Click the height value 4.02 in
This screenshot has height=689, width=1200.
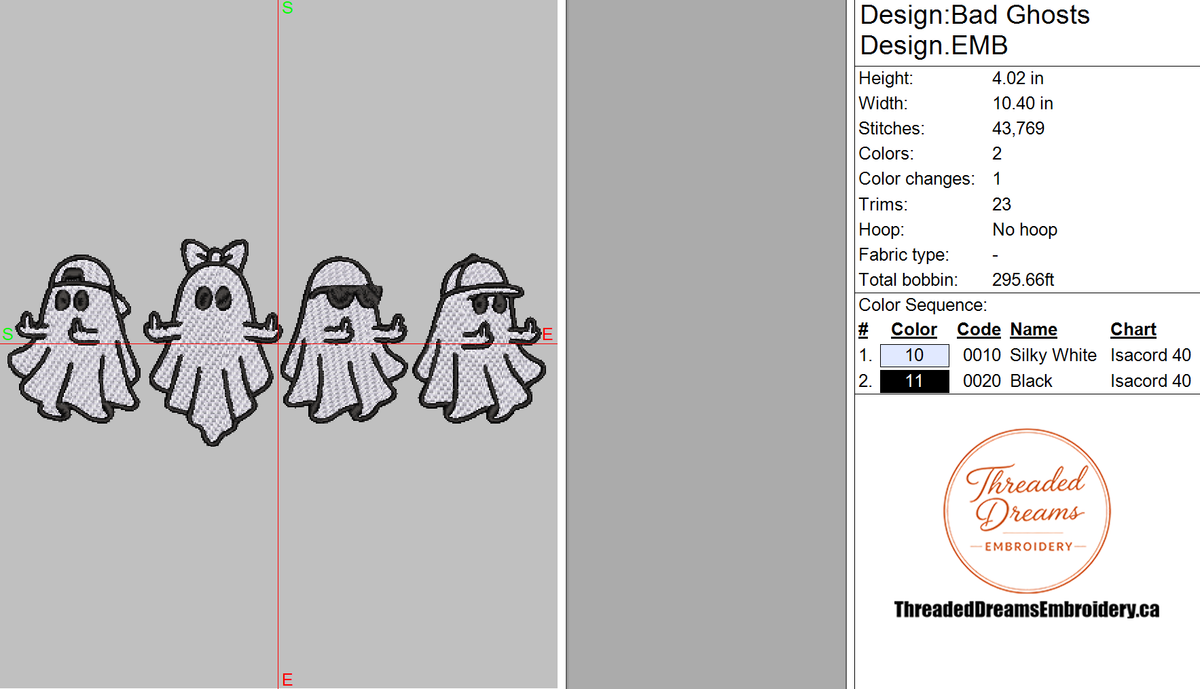(1018, 78)
